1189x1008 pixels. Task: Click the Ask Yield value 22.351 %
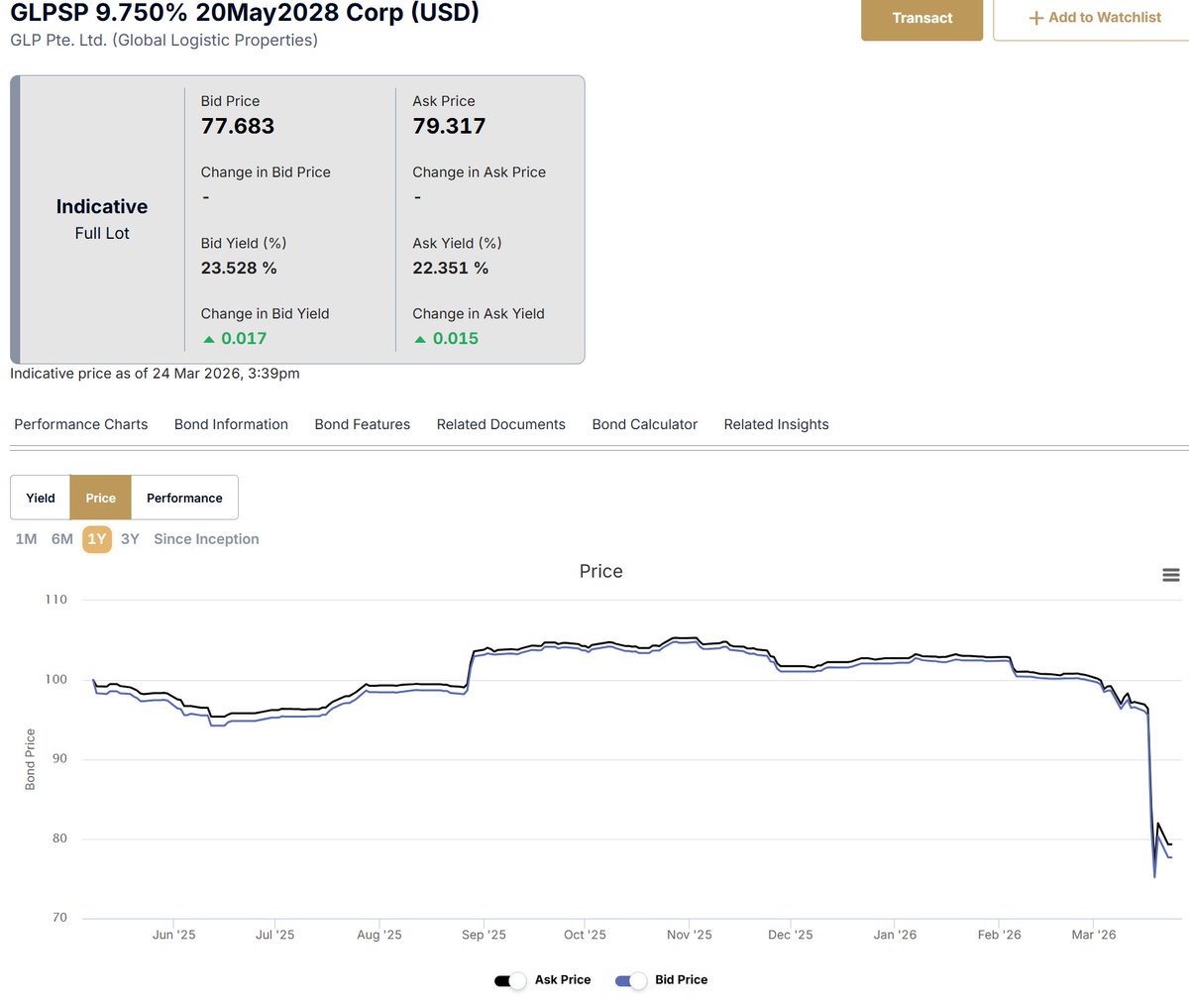point(451,268)
